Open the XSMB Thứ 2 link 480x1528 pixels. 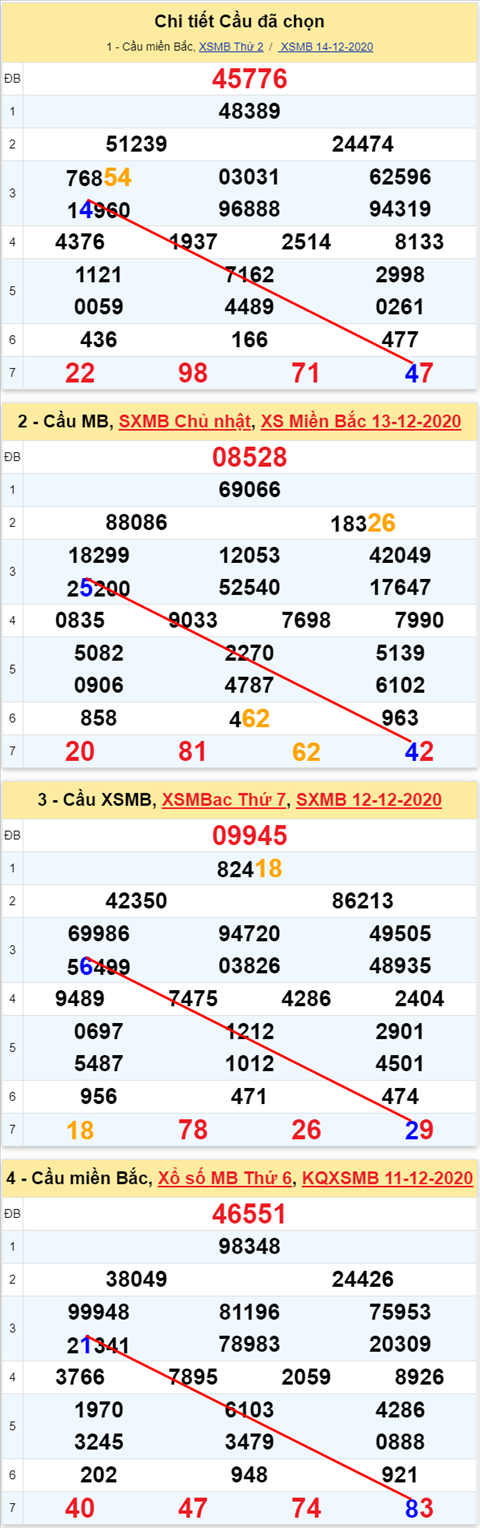[x=231, y=47]
